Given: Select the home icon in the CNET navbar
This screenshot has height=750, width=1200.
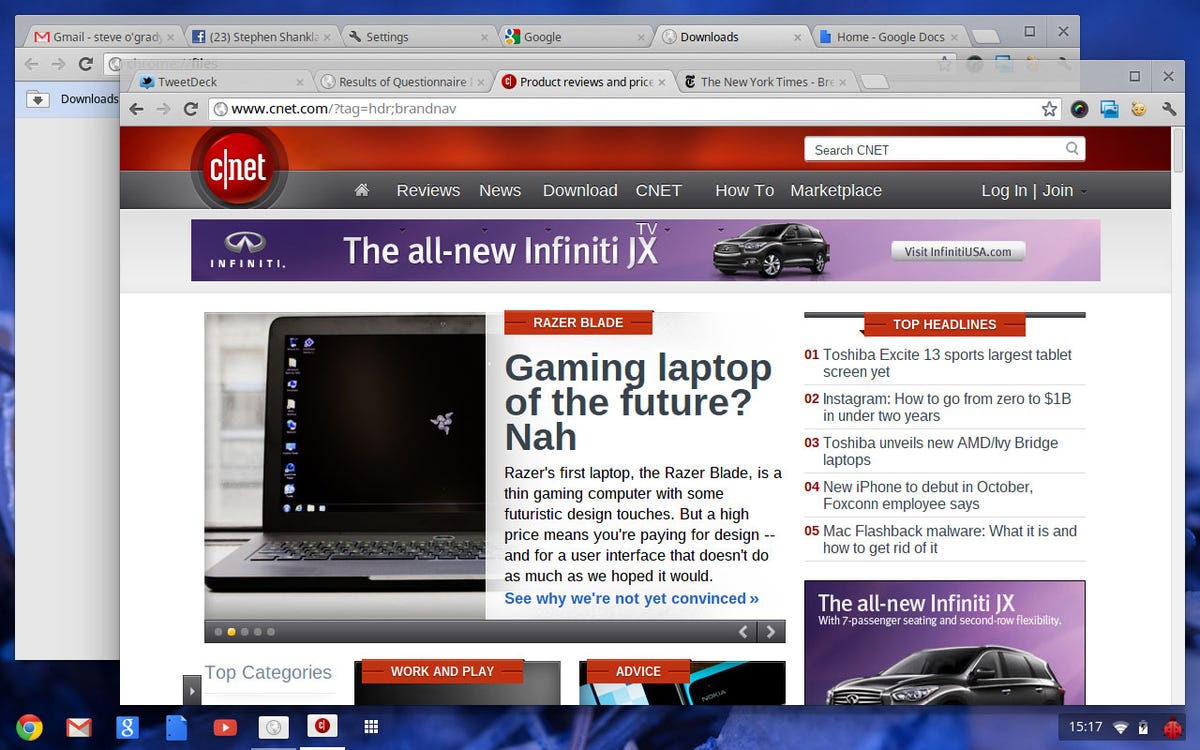Looking at the screenshot, I should [x=361, y=190].
